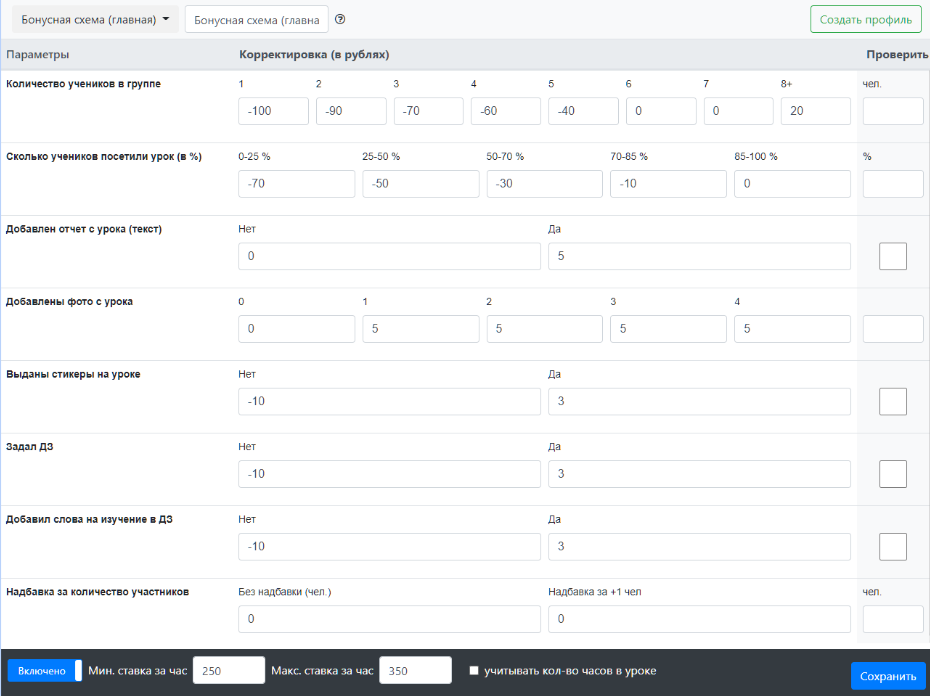Edit the 1 photo field
This screenshot has height=696, width=930.
pos(421,329)
